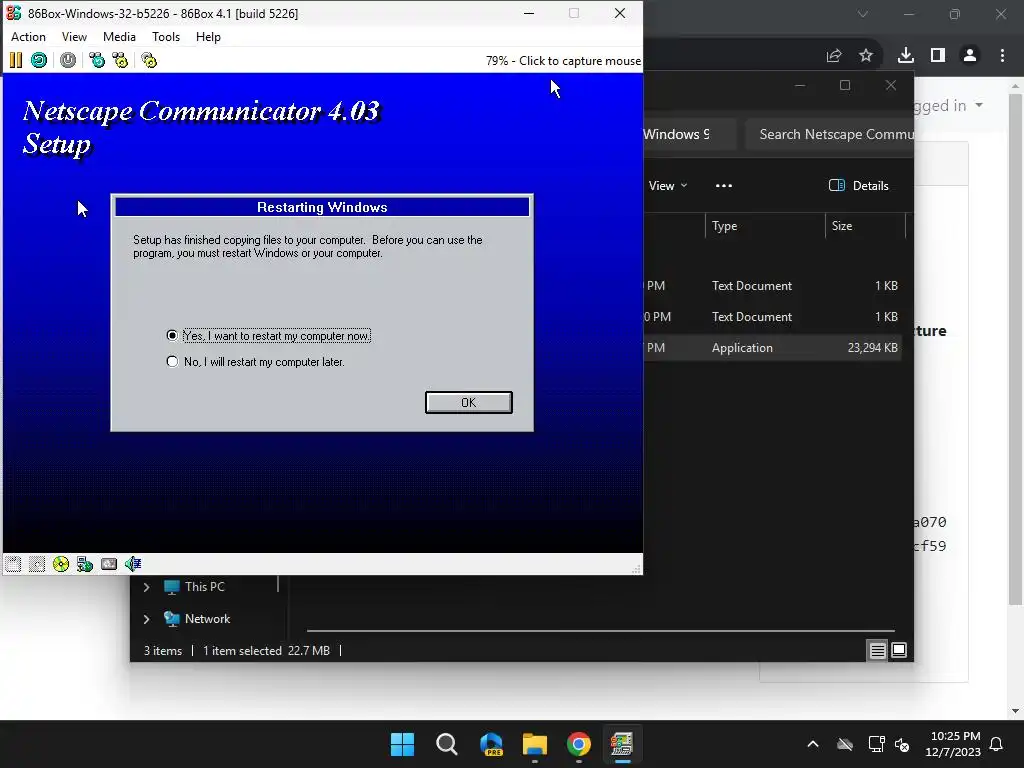Send Ctrl+Alt+Esc via 86Box toolbar
The height and width of the screenshot is (768, 1024).
[120, 61]
